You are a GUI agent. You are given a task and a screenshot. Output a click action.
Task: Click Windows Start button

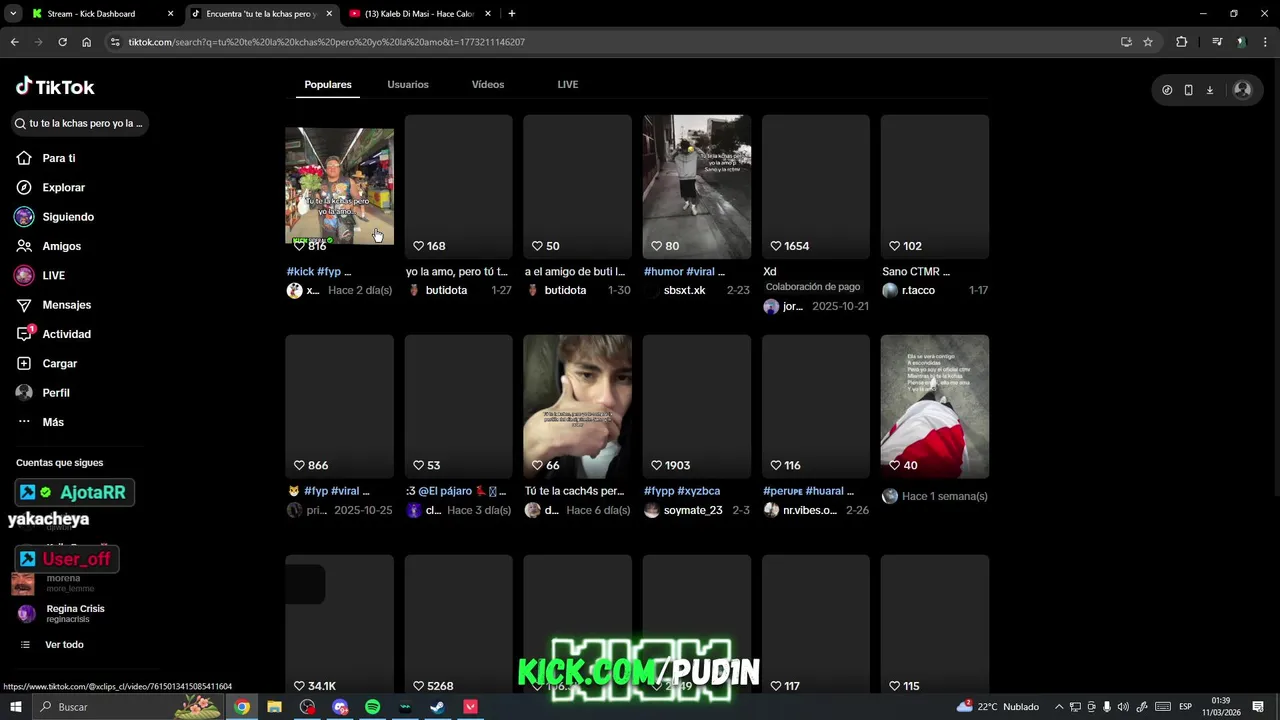pos(15,707)
